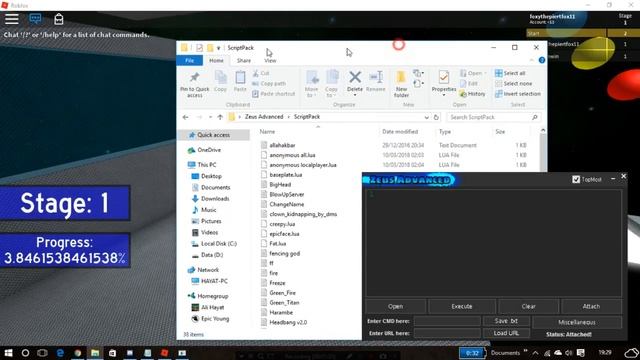Click the Execute button in Zeus
The width and height of the screenshot is (640, 360).
[x=462, y=306]
